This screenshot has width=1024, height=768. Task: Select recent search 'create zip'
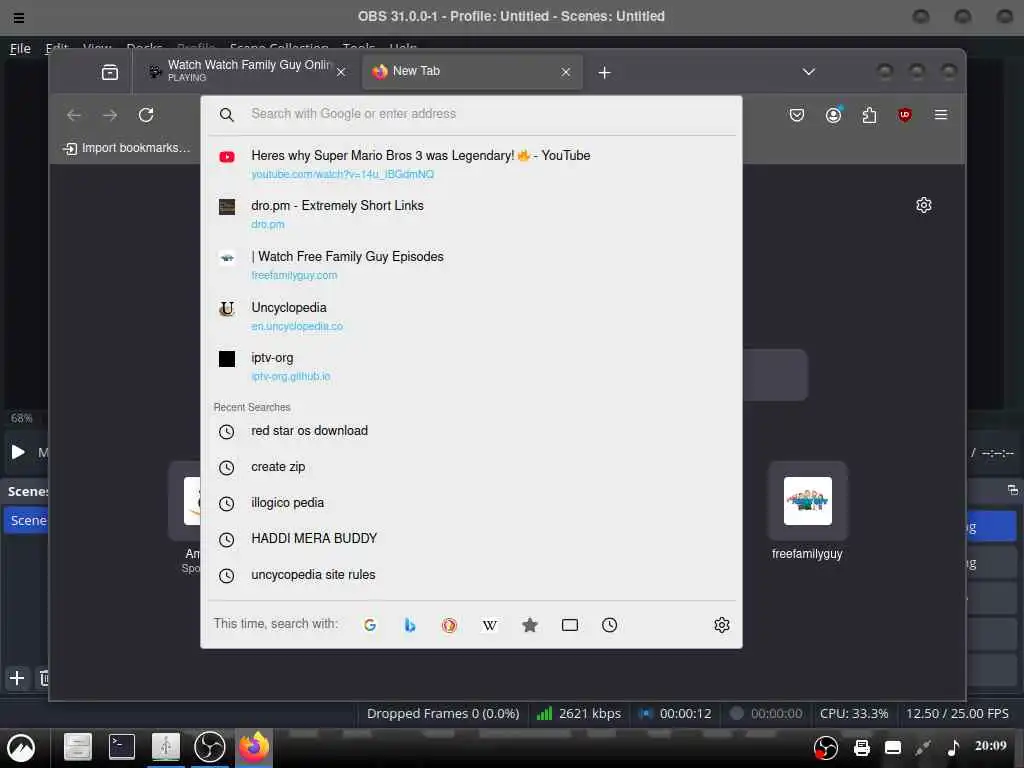tap(472, 467)
